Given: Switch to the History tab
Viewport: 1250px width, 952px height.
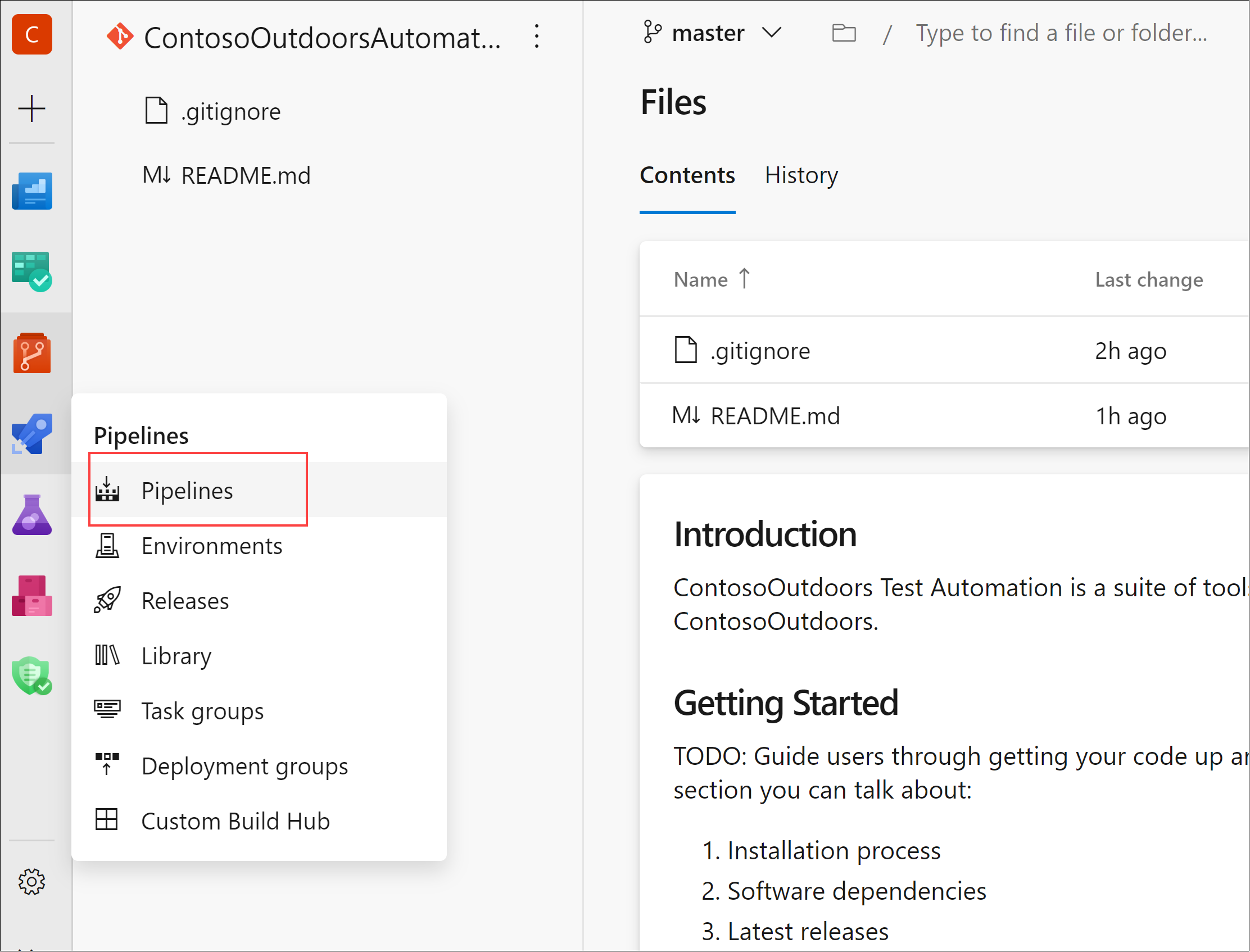Looking at the screenshot, I should [x=801, y=175].
